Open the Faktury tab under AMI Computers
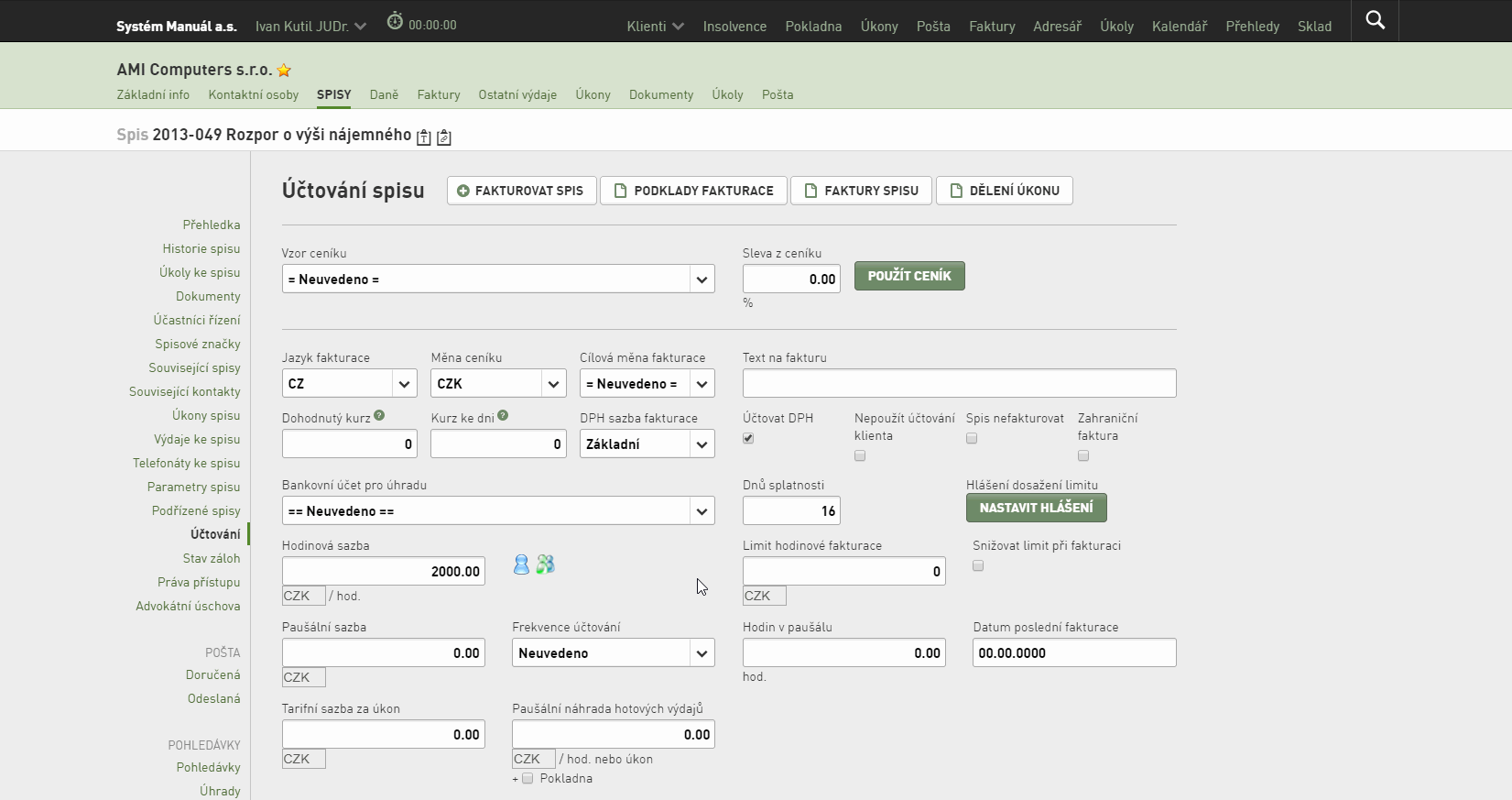This screenshot has height=800, width=1512. 439,94
